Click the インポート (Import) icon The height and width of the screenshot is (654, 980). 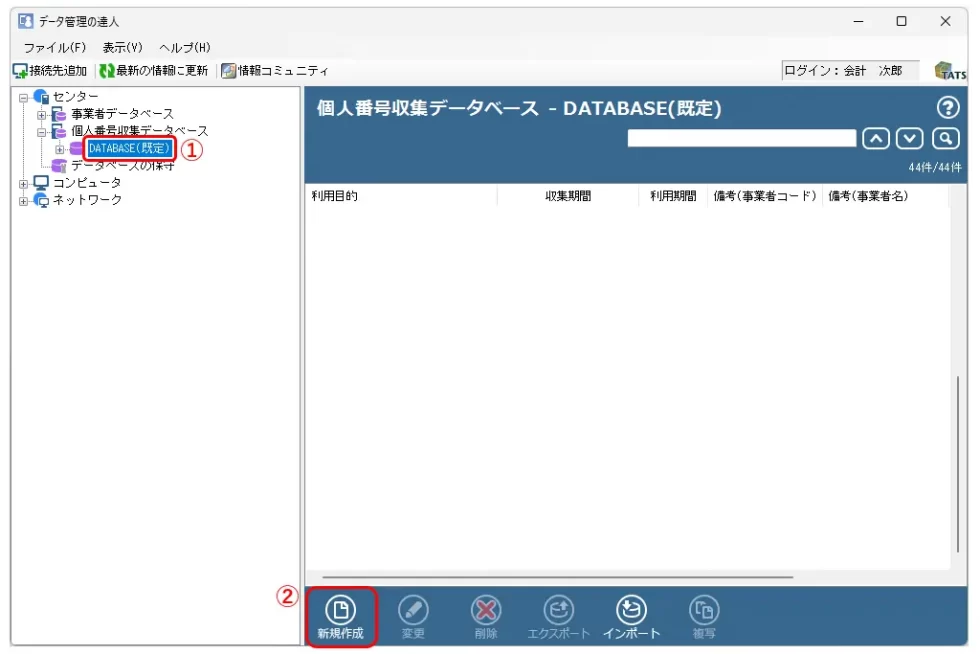pyautogui.click(x=631, y=609)
